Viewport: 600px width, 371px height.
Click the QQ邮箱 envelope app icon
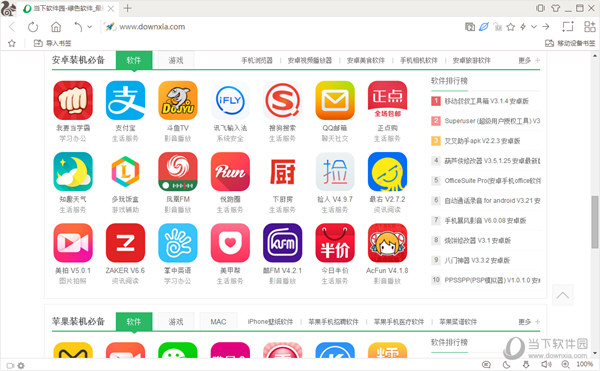coord(335,100)
